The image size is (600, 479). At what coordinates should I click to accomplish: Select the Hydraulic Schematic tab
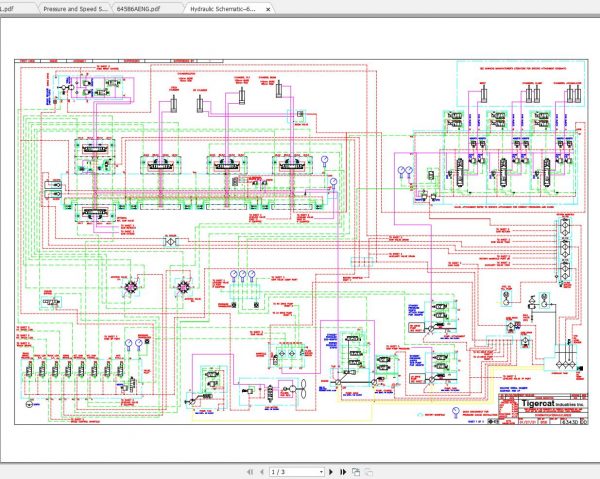[223, 8]
